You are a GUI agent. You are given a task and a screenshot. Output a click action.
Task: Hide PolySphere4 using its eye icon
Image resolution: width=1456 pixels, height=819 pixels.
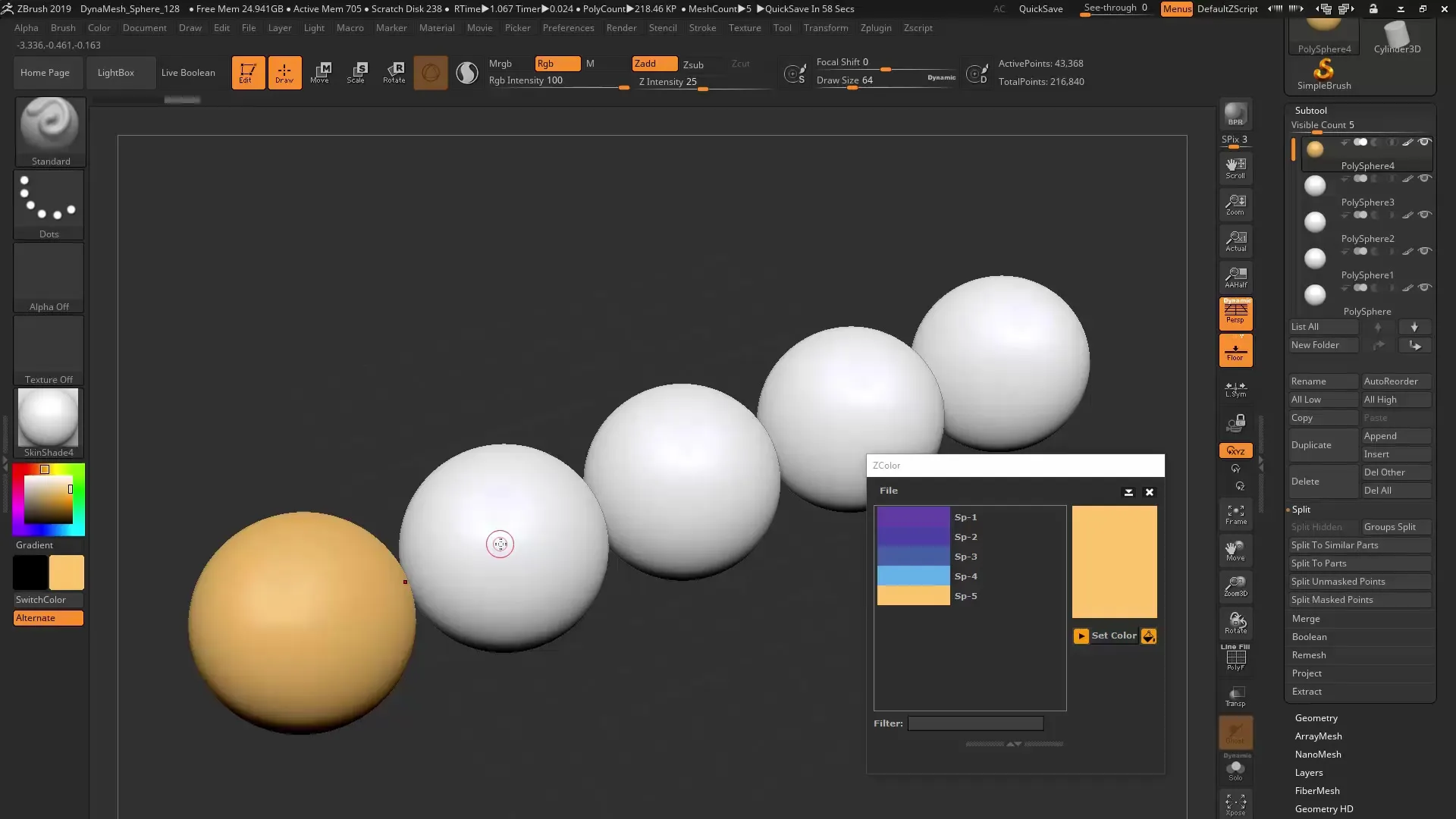pos(1424,142)
